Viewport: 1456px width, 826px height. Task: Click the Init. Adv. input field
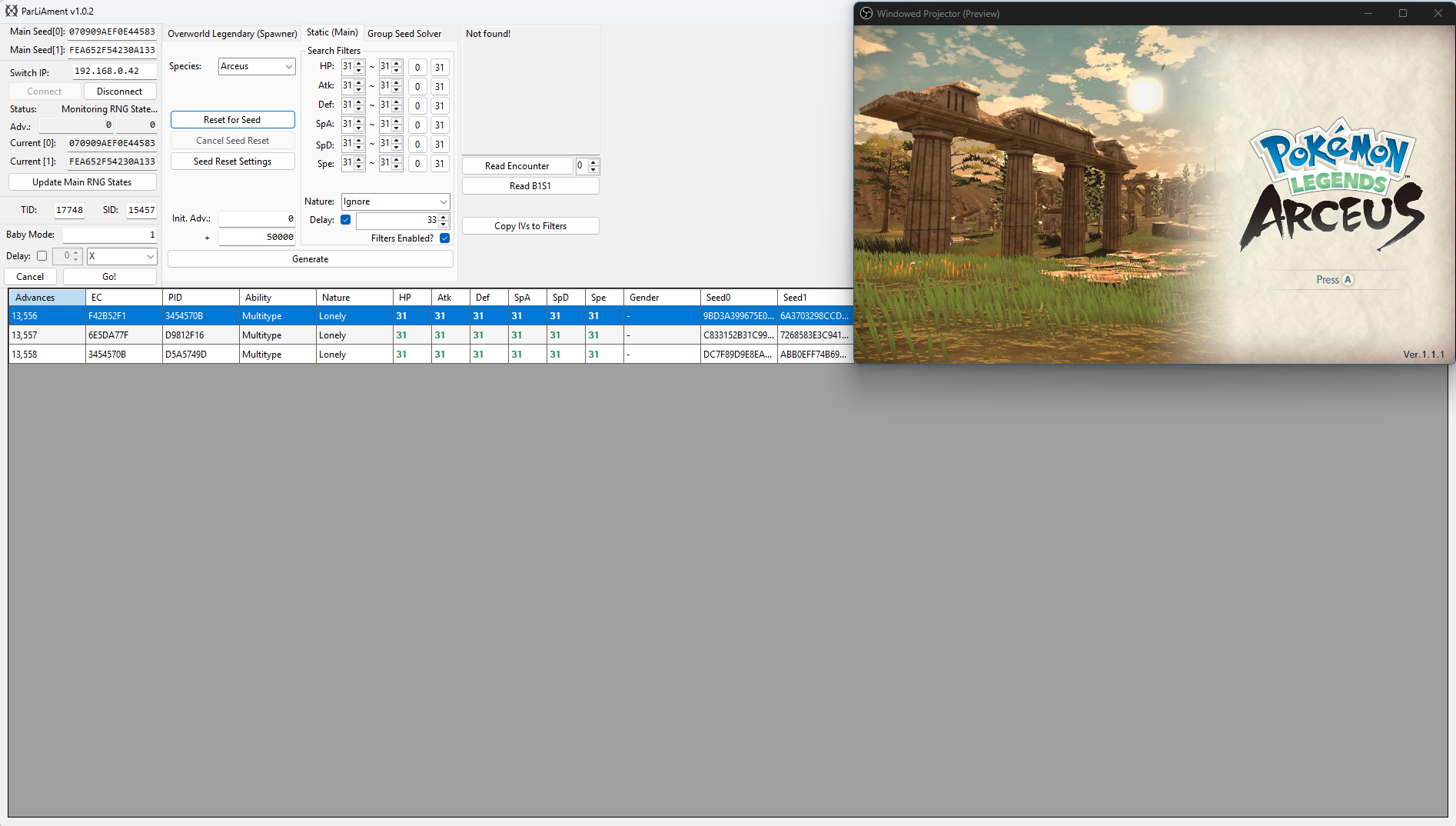coord(257,219)
